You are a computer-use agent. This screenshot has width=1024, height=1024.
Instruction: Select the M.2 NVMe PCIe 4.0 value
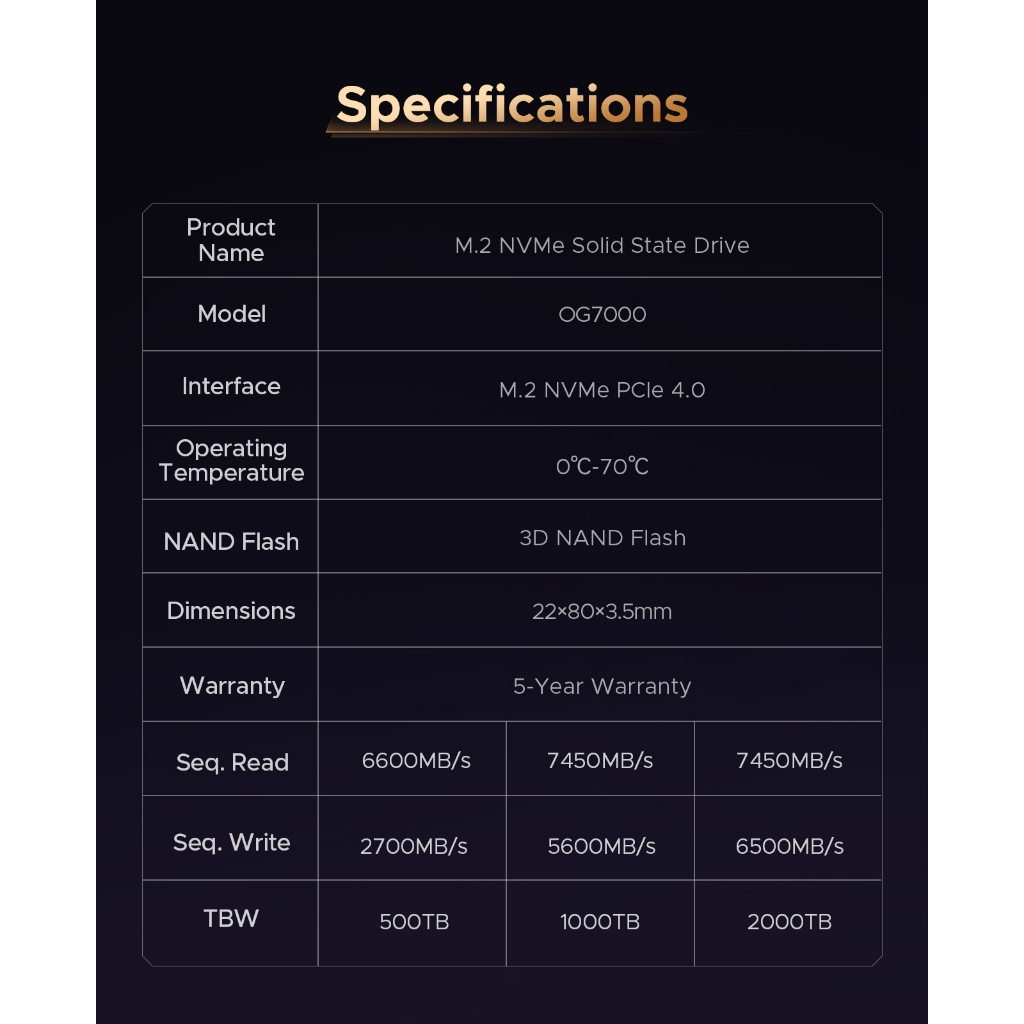[601, 390]
